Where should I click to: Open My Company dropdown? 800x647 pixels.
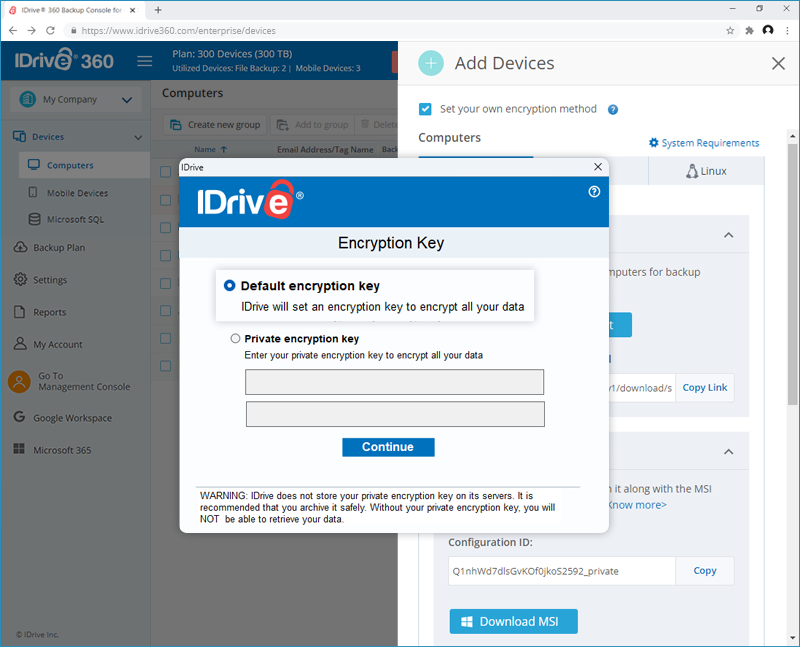pyautogui.click(x=76, y=99)
